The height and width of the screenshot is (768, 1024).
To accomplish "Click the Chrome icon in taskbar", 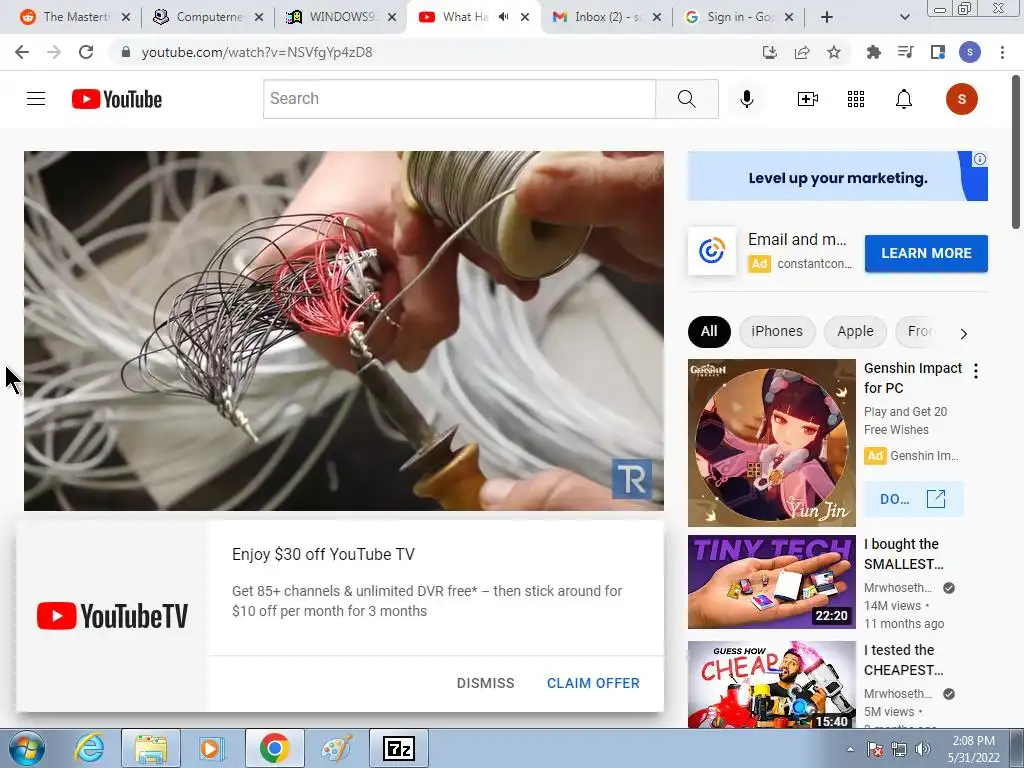I will [274, 748].
